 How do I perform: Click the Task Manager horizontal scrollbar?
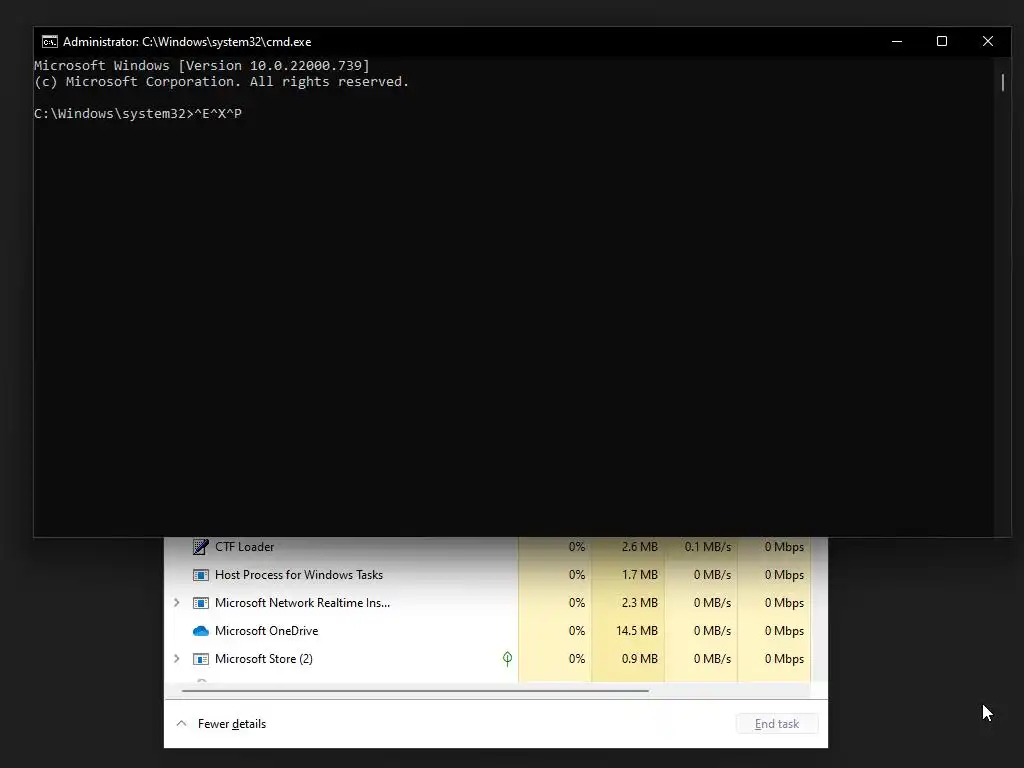click(415, 690)
